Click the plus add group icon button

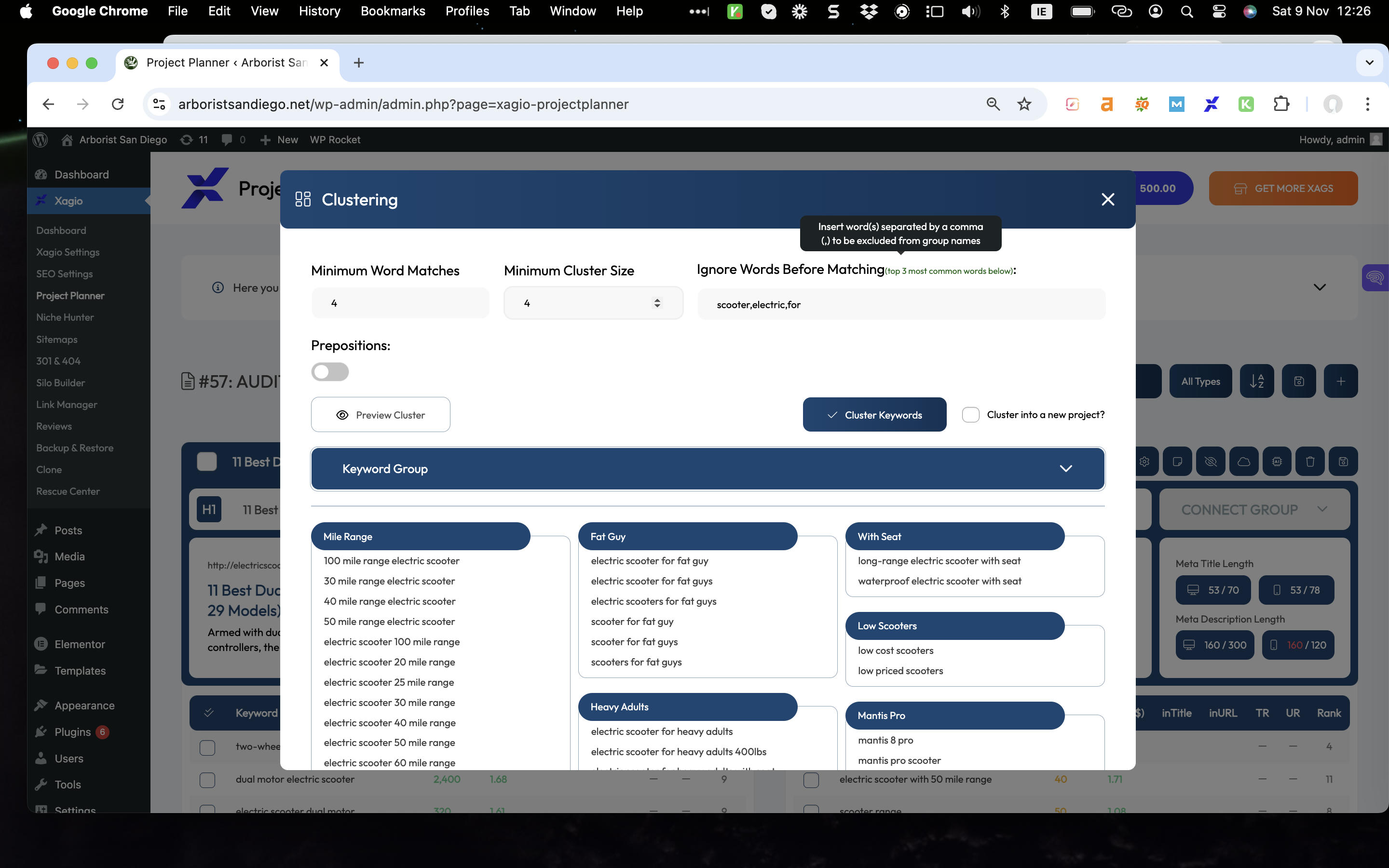pos(1340,381)
